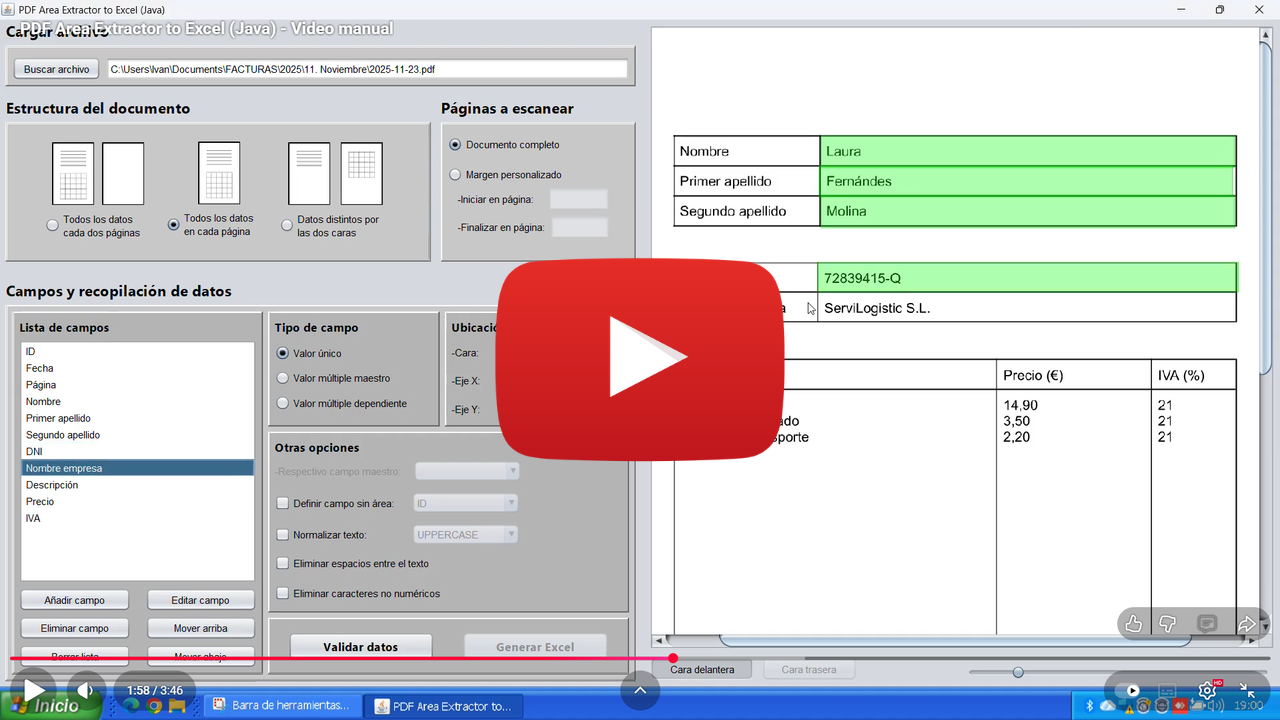
Task: Switch to 'Cara trasera' tab
Action: (x=809, y=670)
